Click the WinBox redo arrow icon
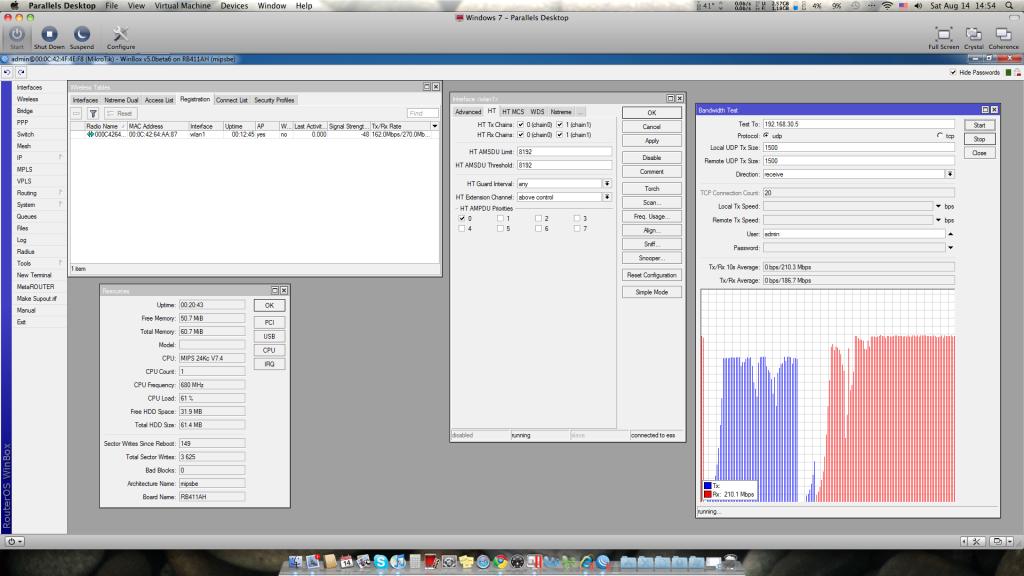Image resolution: width=1024 pixels, height=576 pixels. click(19, 73)
